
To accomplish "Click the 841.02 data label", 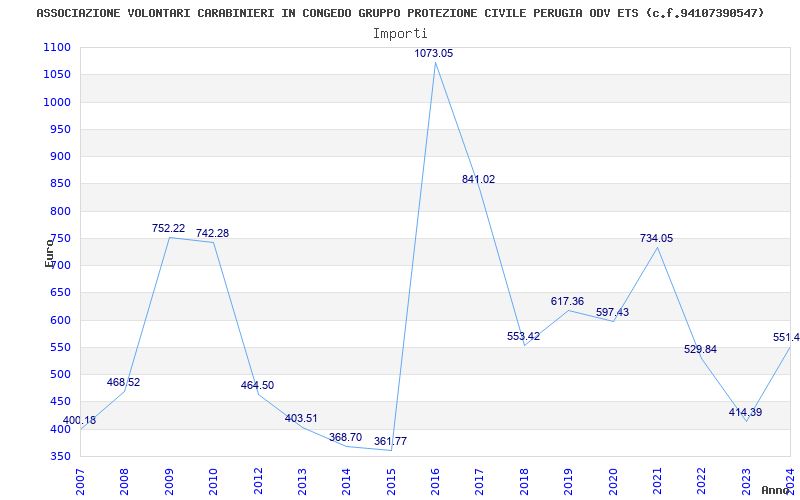I will coord(478,179).
